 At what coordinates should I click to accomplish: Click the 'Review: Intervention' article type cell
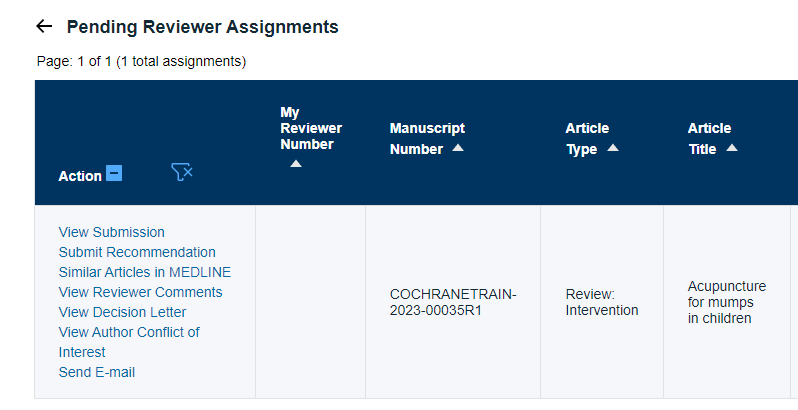(602, 302)
